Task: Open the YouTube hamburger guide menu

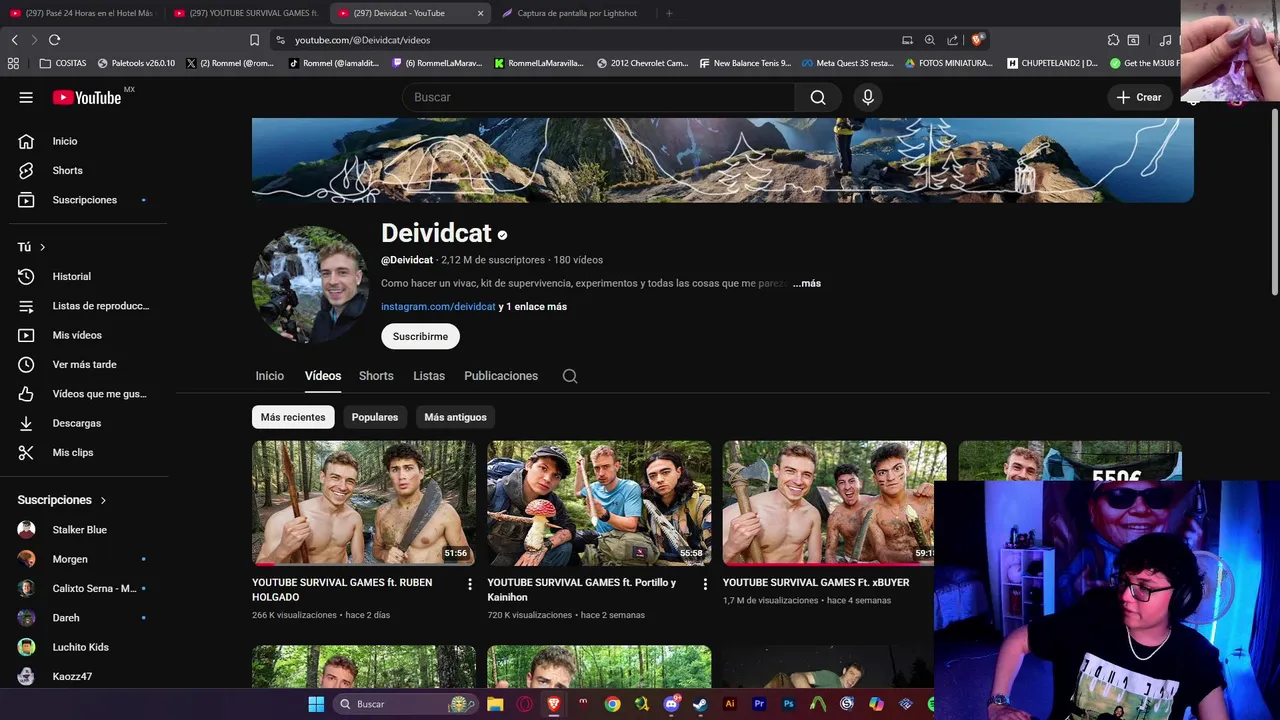Action: 26,97
